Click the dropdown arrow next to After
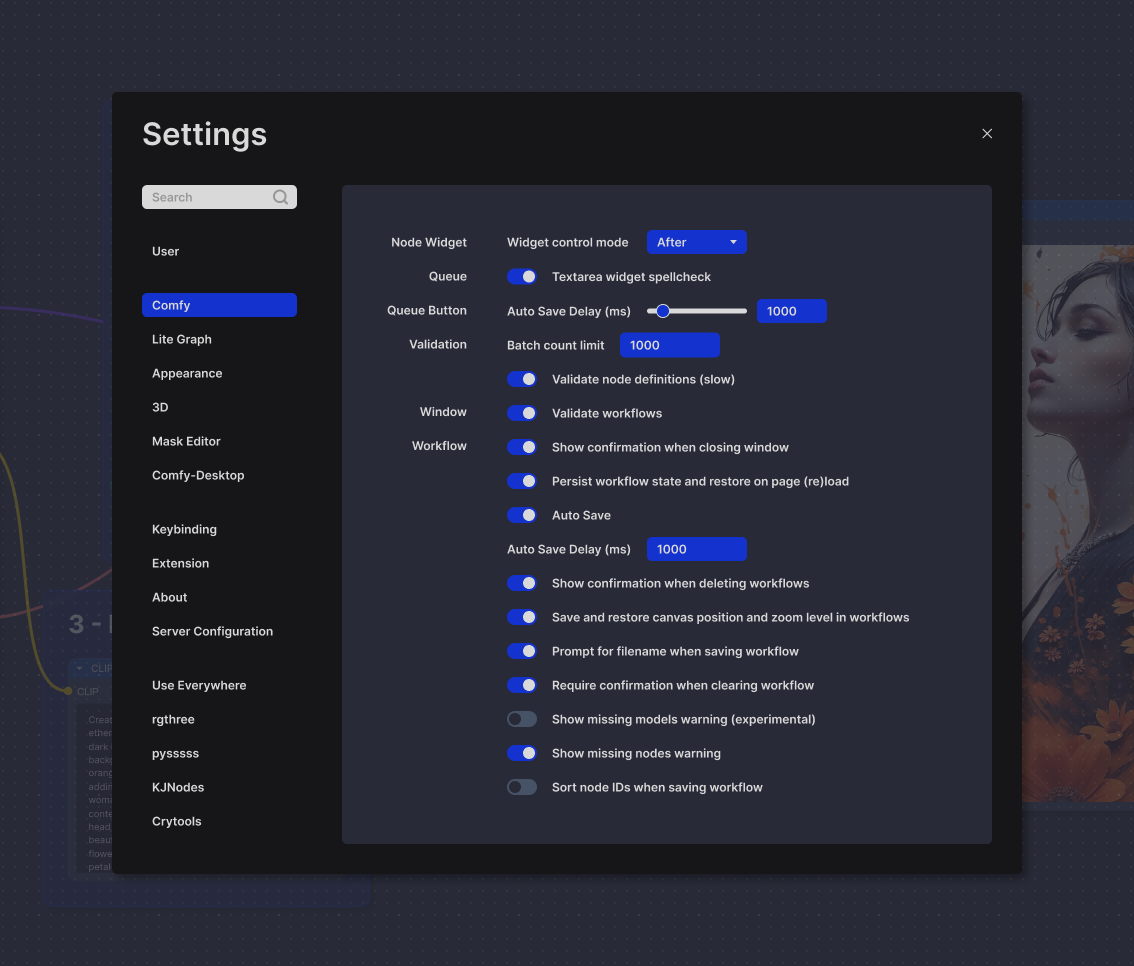The width and height of the screenshot is (1134, 966). (733, 242)
